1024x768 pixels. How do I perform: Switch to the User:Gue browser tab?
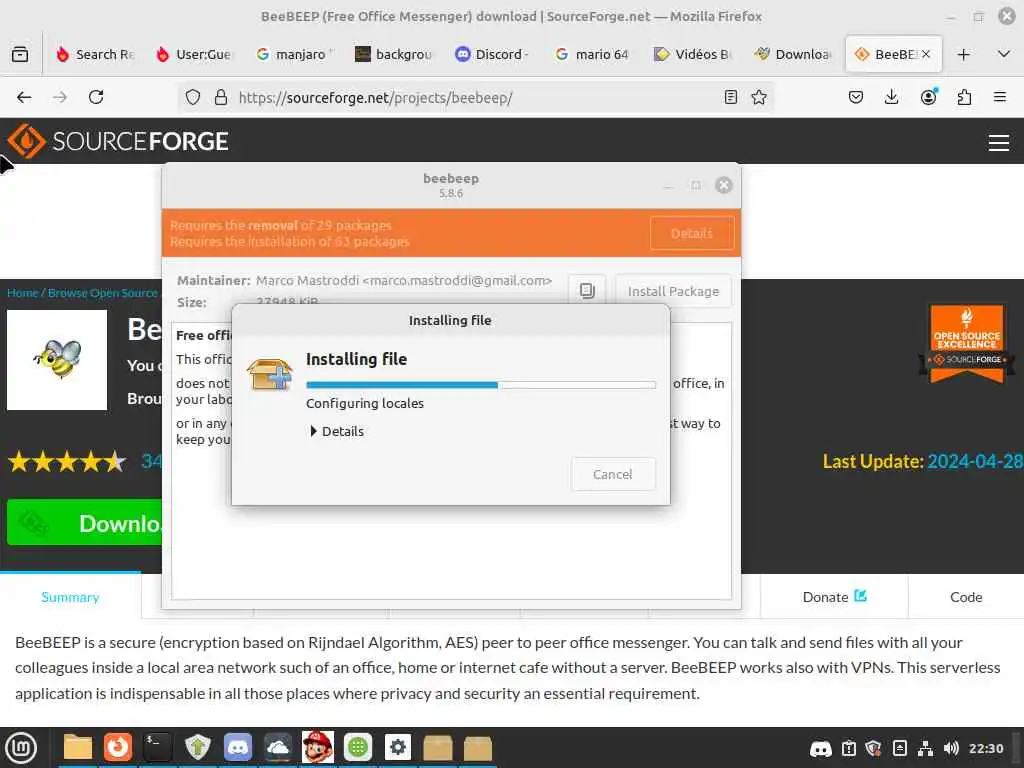coord(195,54)
